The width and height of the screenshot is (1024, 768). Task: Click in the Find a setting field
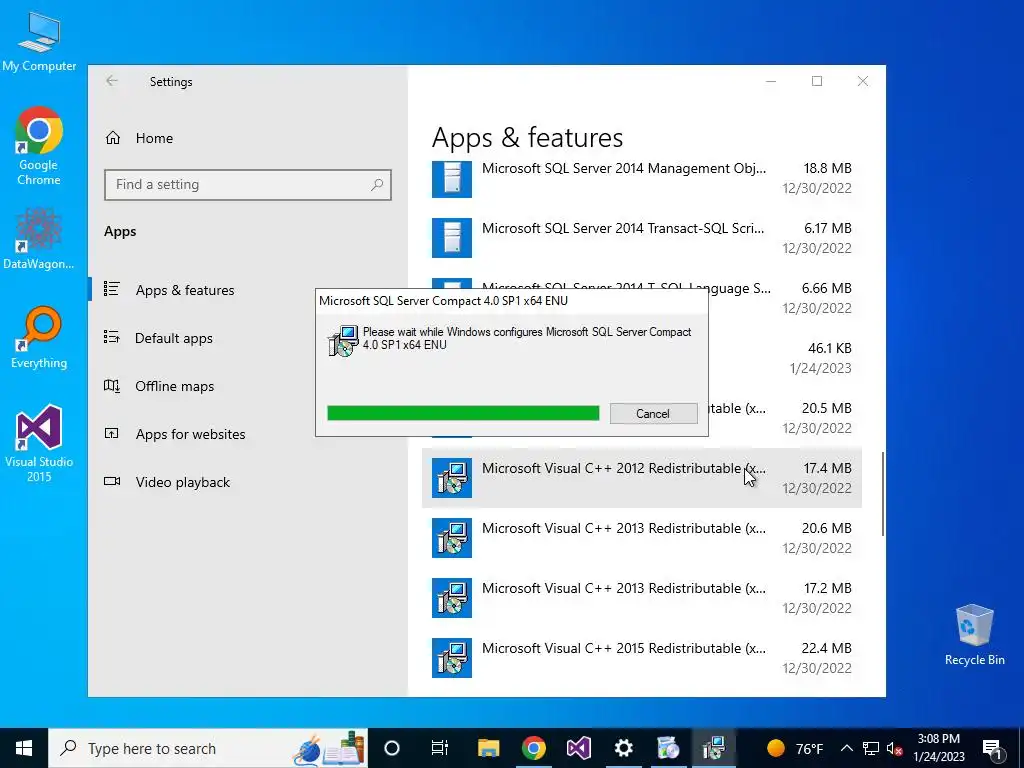tap(248, 185)
